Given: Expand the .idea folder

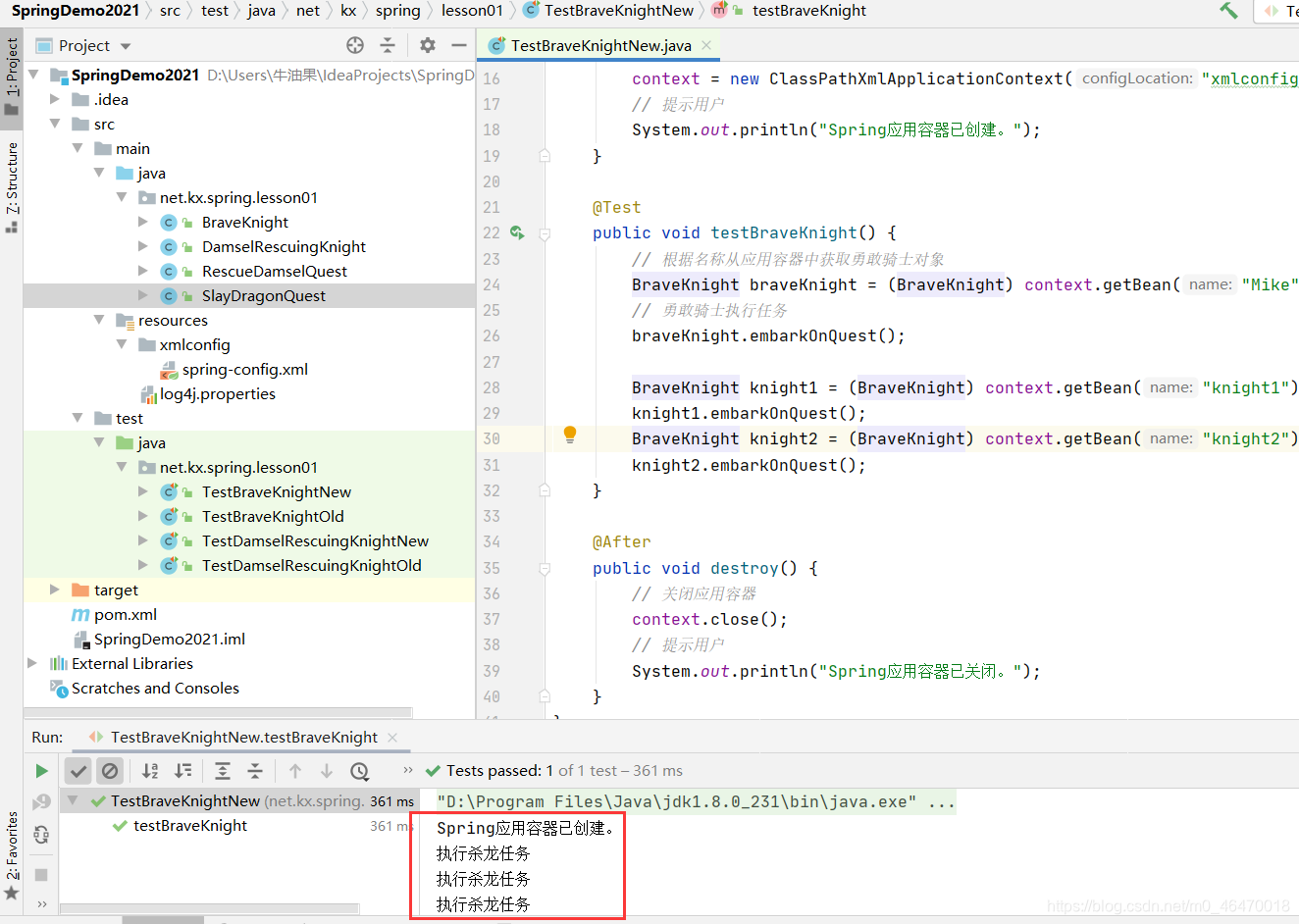Looking at the screenshot, I should (x=55, y=99).
